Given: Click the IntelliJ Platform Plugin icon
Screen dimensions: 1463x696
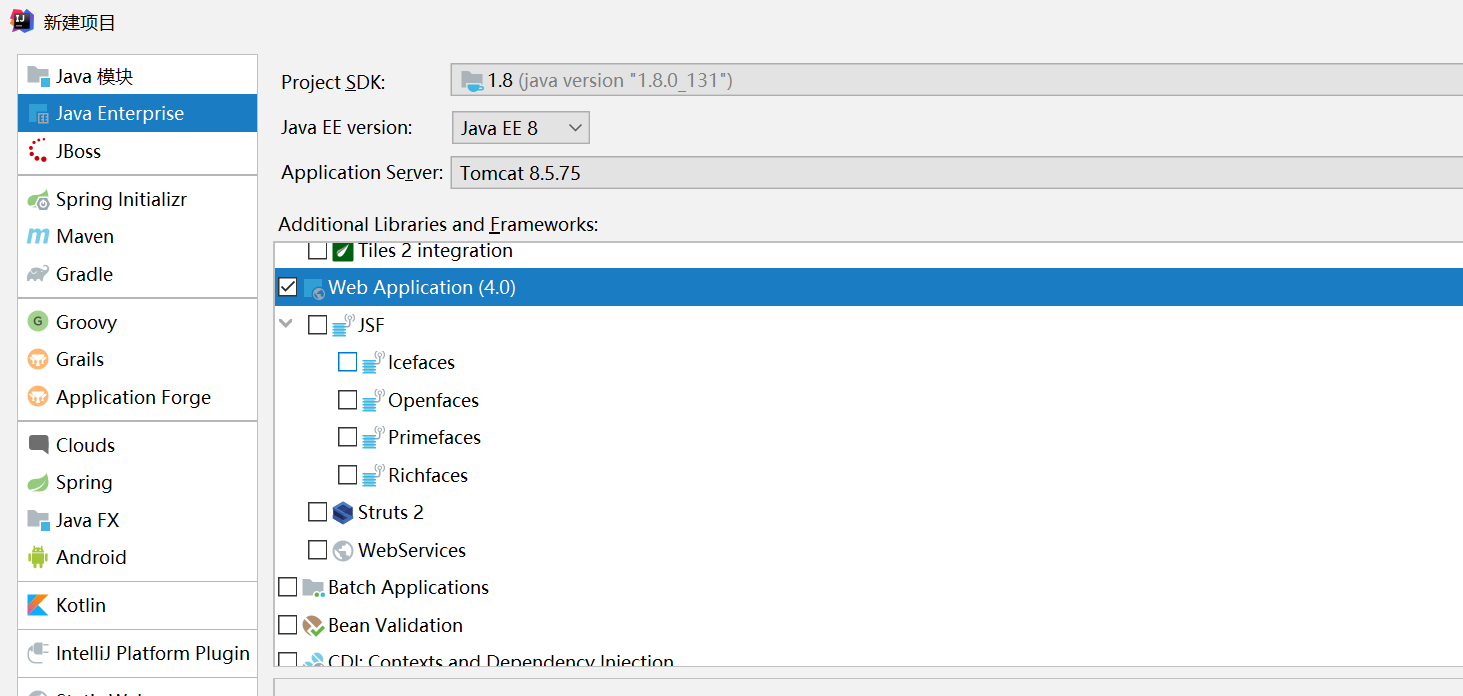Looking at the screenshot, I should coord(39,653).
